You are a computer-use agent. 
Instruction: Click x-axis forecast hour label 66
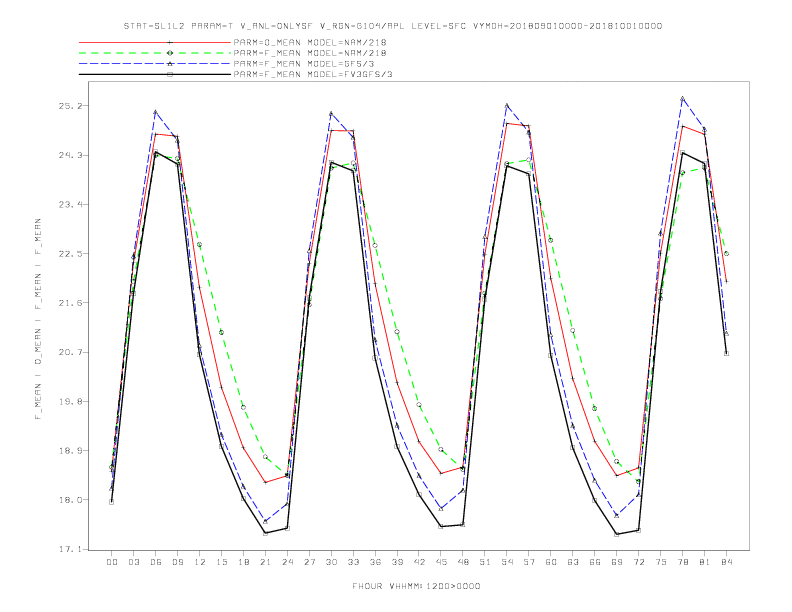click(595, 562)
